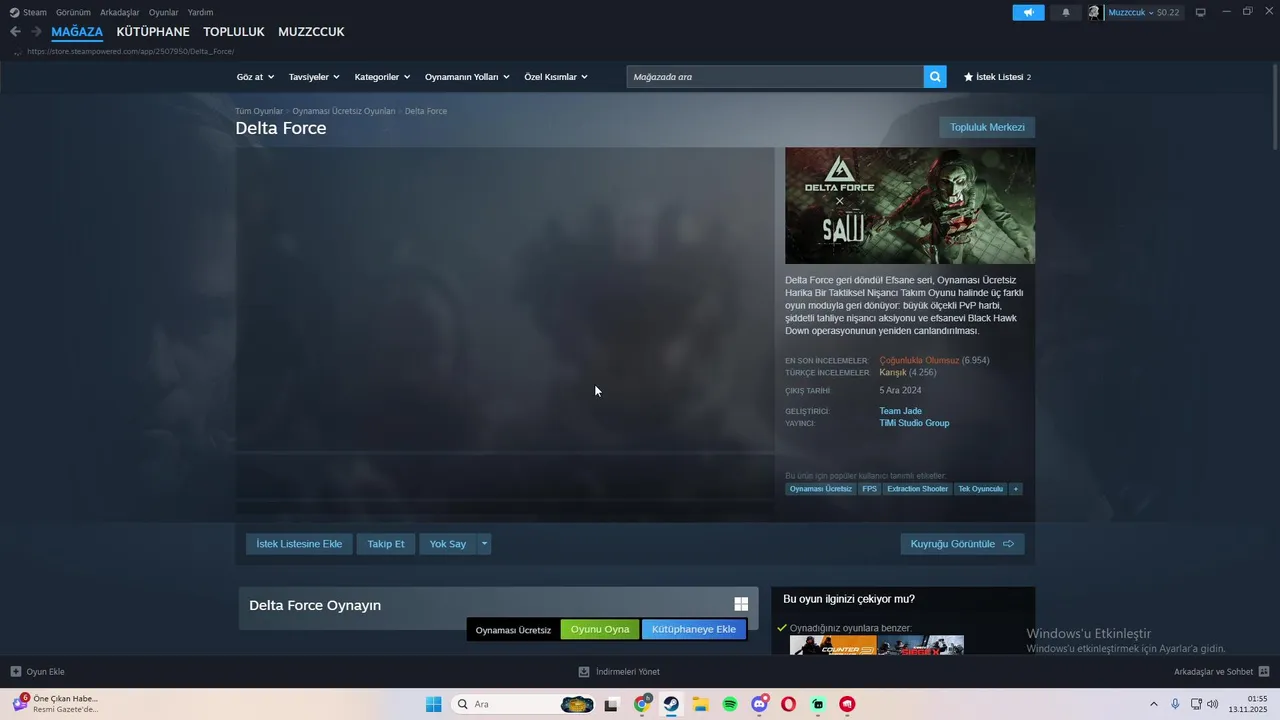The image size is (1280, 720).
Task: Click the Oyun Ekle plus icon
Action: coord(16,671)
